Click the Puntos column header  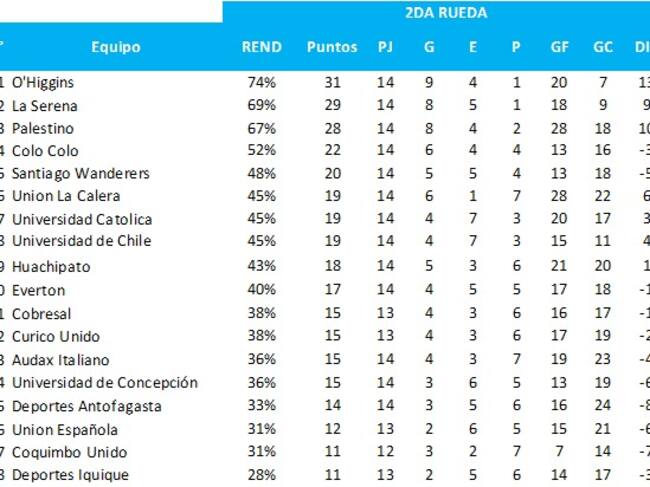pos(332,47)
